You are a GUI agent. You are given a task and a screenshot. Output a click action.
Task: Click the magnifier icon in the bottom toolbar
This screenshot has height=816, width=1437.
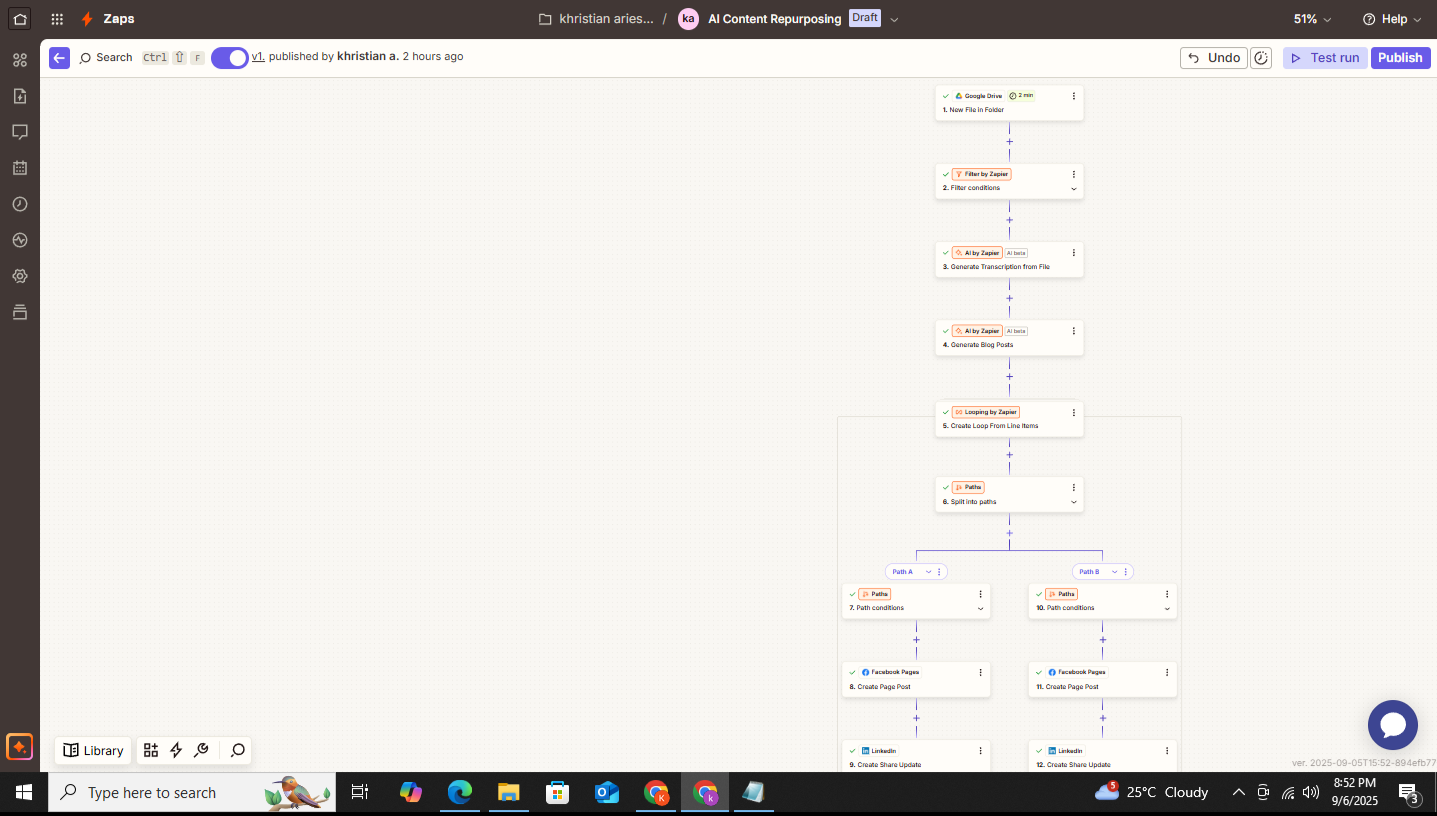[238, 750]
